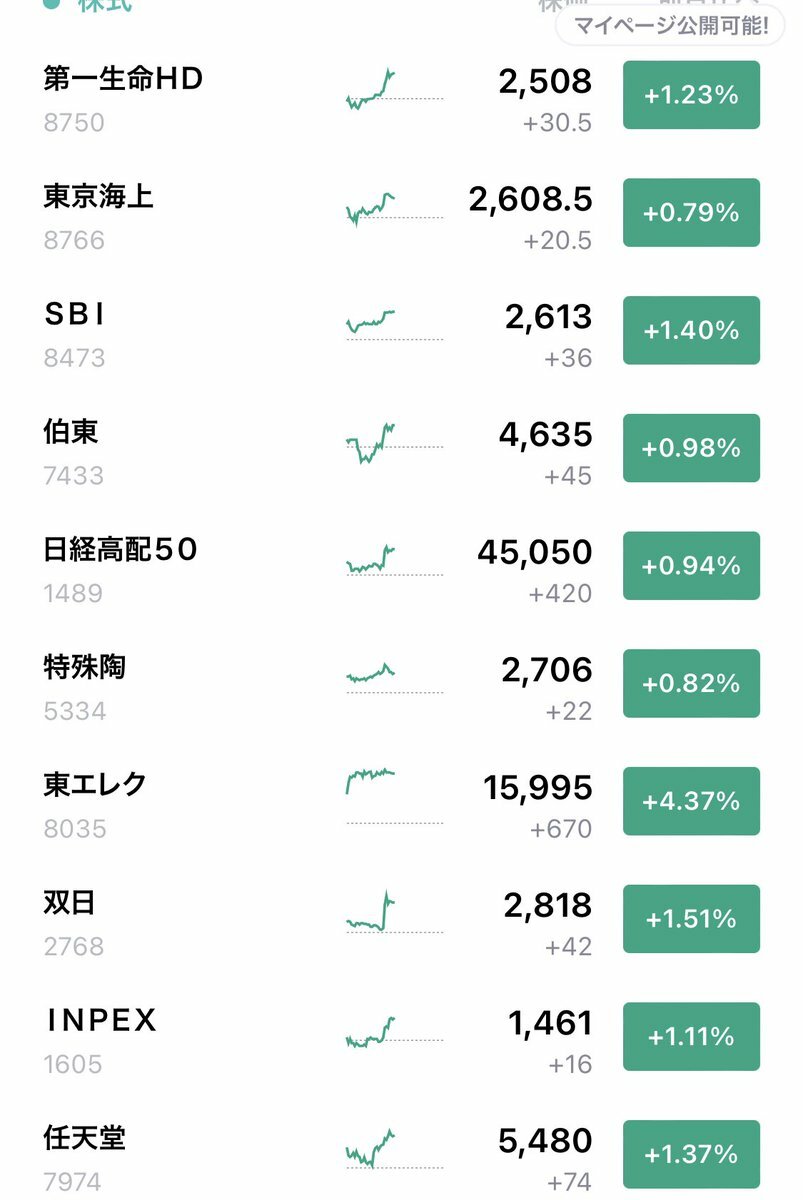803x1200 pixels.
Task: Open the 任天堂 mini price chart
Action: click(394, 1149)
